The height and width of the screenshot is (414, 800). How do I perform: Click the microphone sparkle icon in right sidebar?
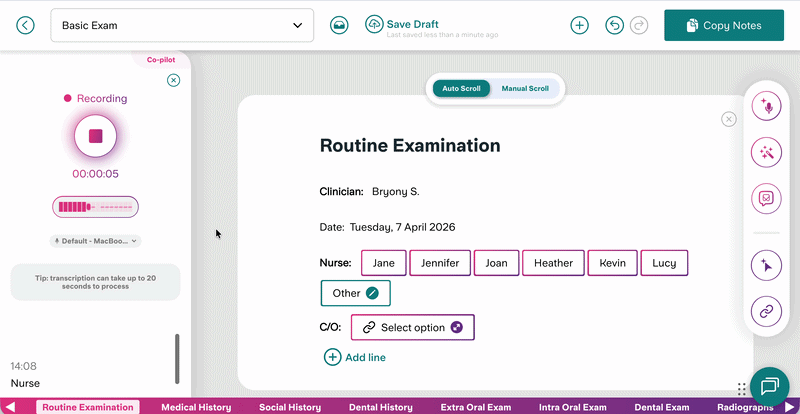(x=766, y=107)
